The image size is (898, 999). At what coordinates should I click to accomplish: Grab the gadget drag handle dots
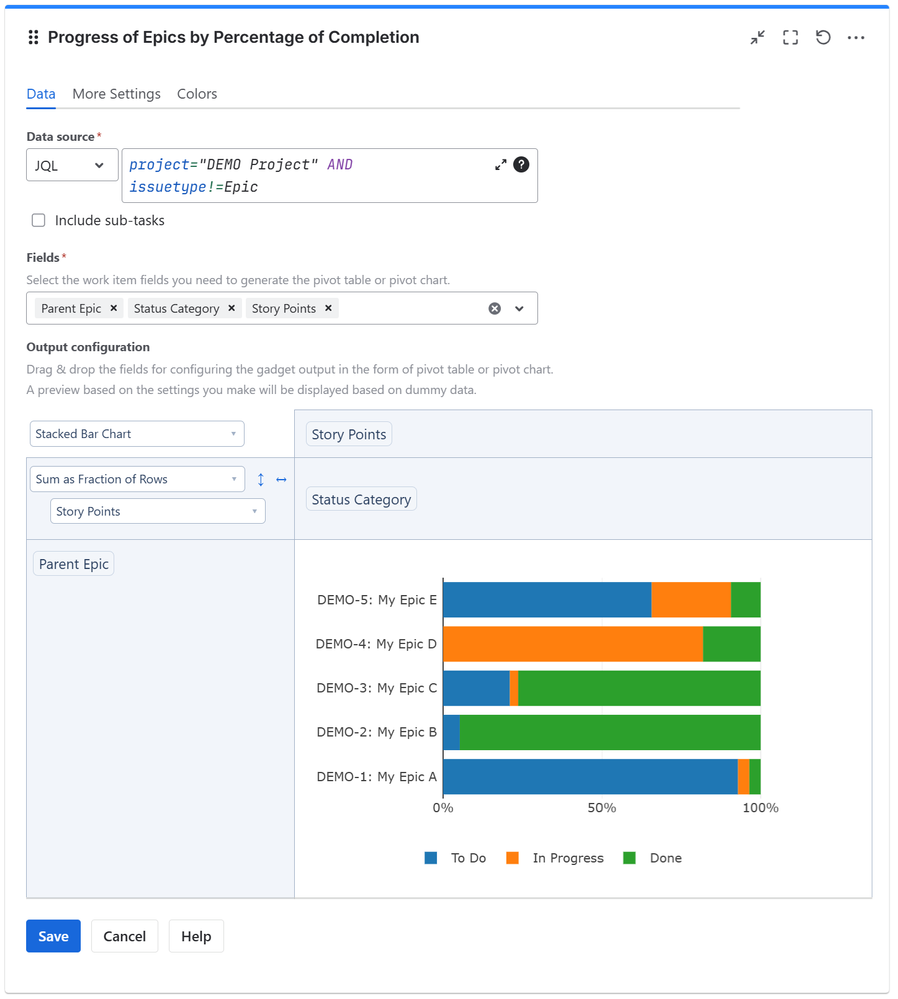pyautogui.click(x=33, y=37)
